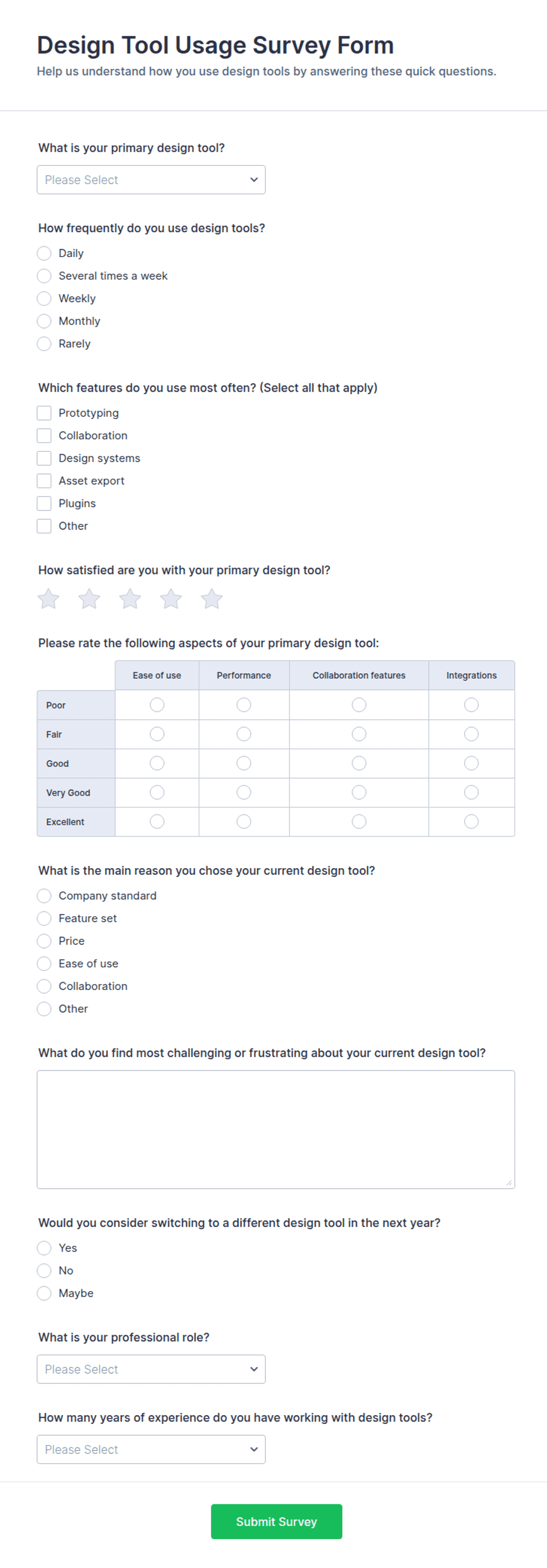Select Daily usage frequency

coord(44,253)
